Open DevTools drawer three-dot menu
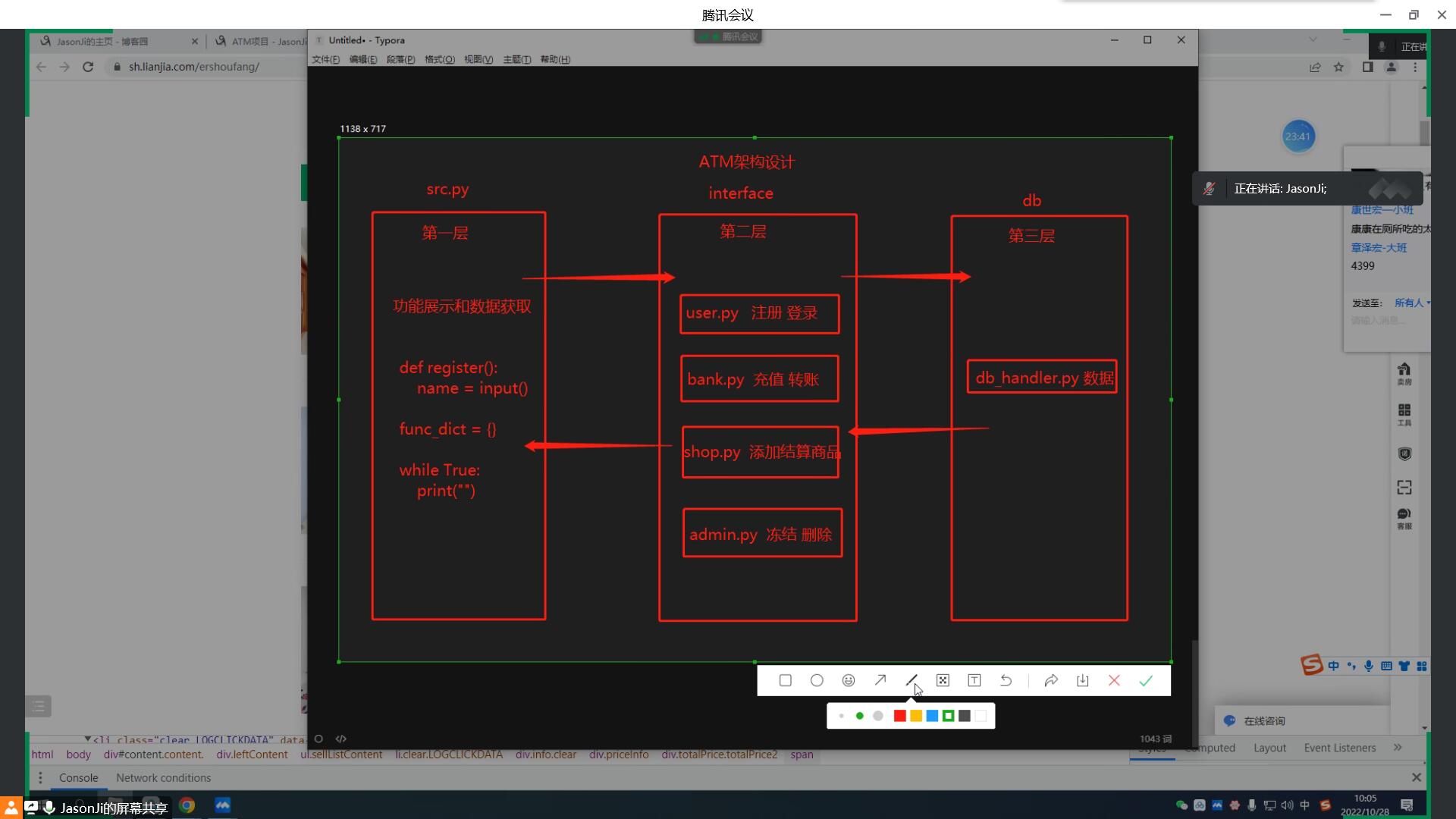Image resolution: width=1456 pixels, height=819 pixels. [x=40, y=778]
